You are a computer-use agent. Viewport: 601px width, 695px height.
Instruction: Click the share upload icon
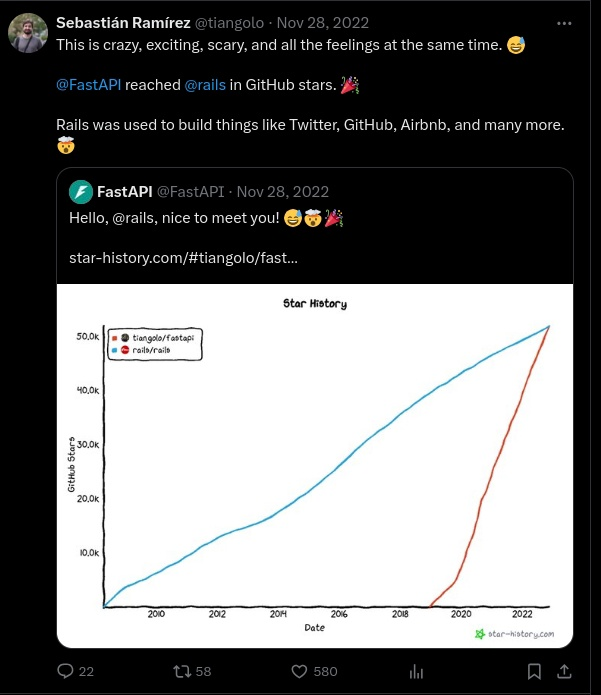564,671
